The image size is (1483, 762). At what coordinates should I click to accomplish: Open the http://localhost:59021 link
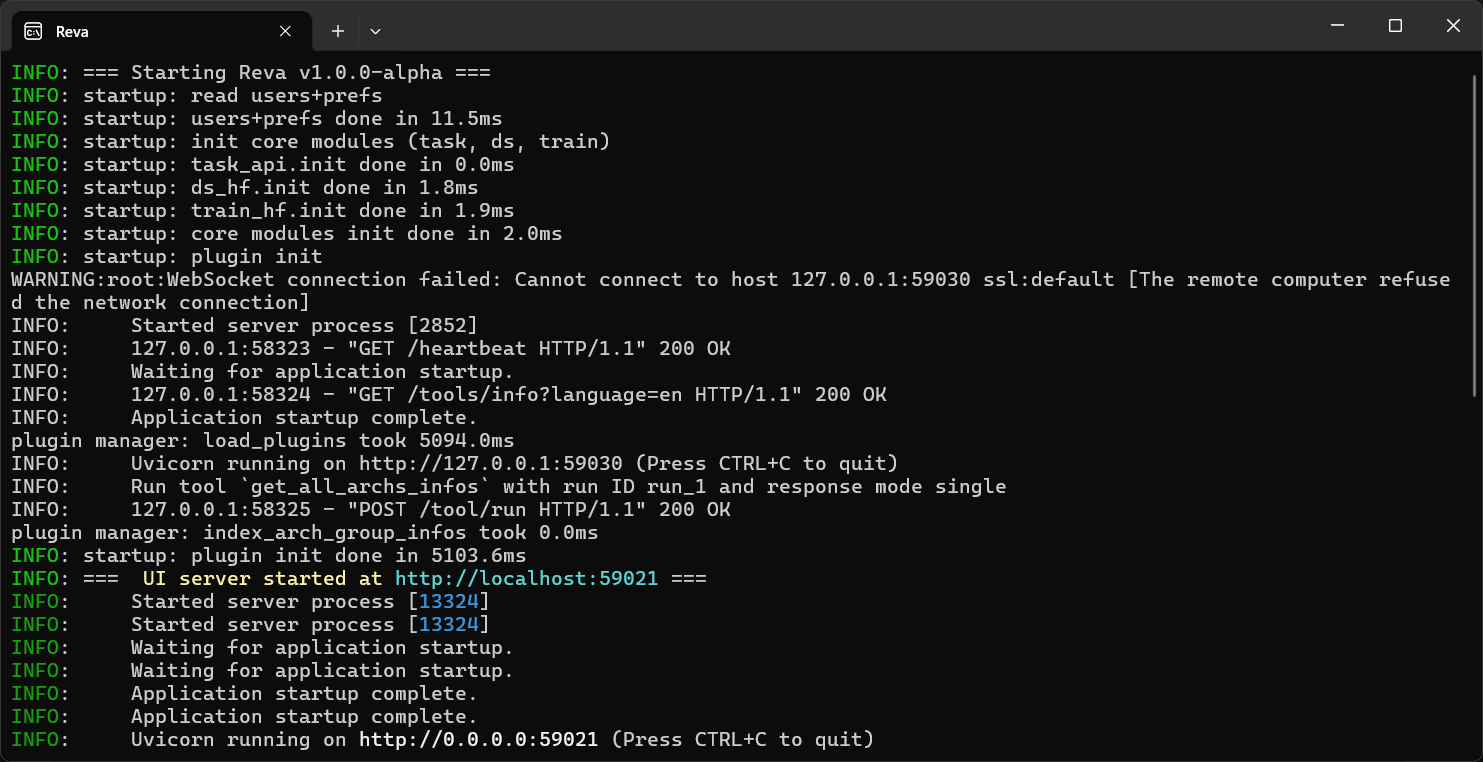(526, 579)
